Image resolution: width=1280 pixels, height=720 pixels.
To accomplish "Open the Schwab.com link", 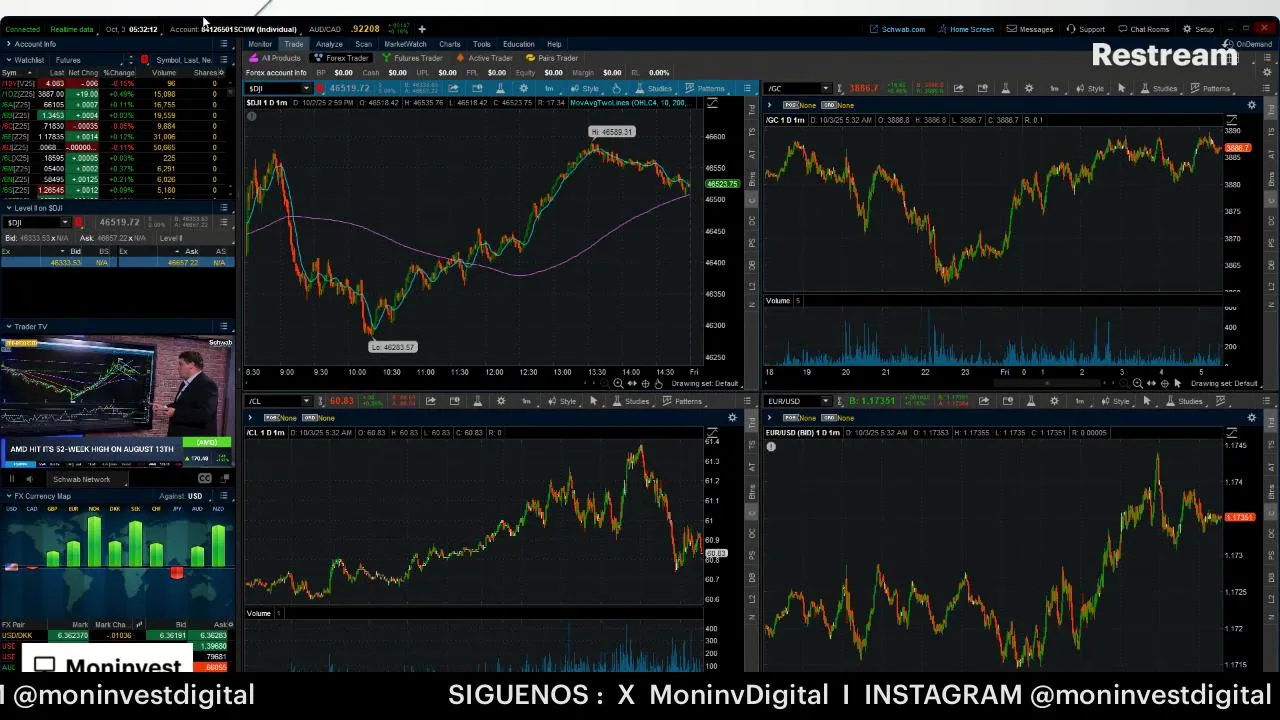I will click(x=898, y=29).
